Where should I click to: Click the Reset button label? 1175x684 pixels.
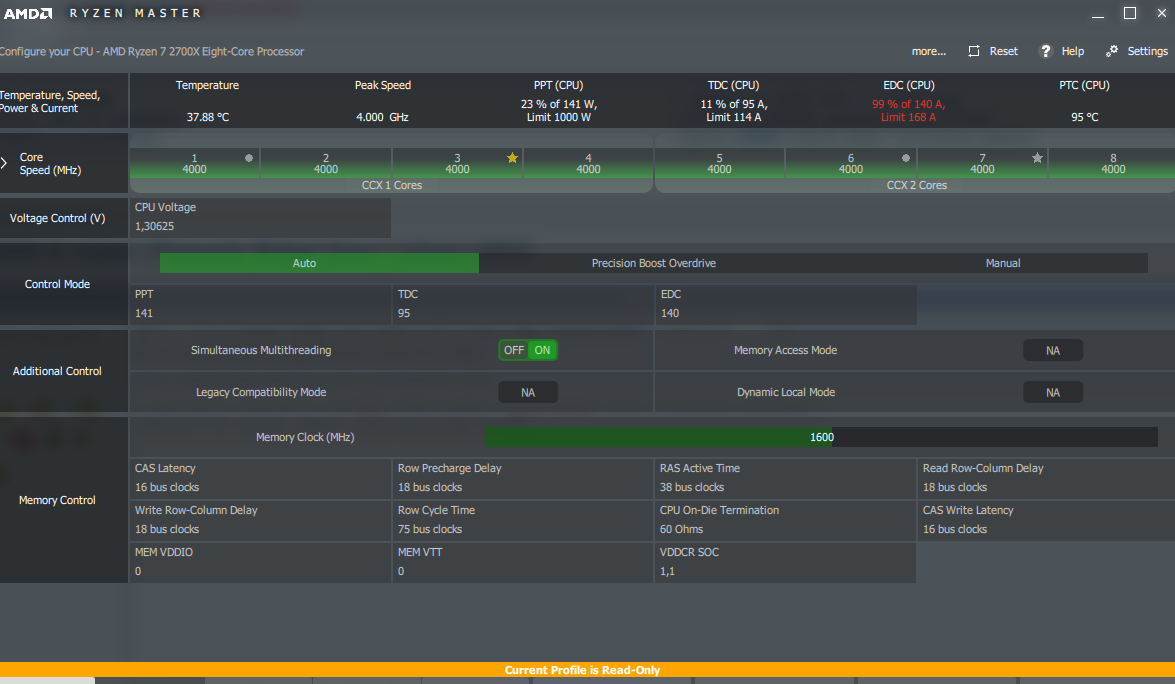coord(1003,51)
